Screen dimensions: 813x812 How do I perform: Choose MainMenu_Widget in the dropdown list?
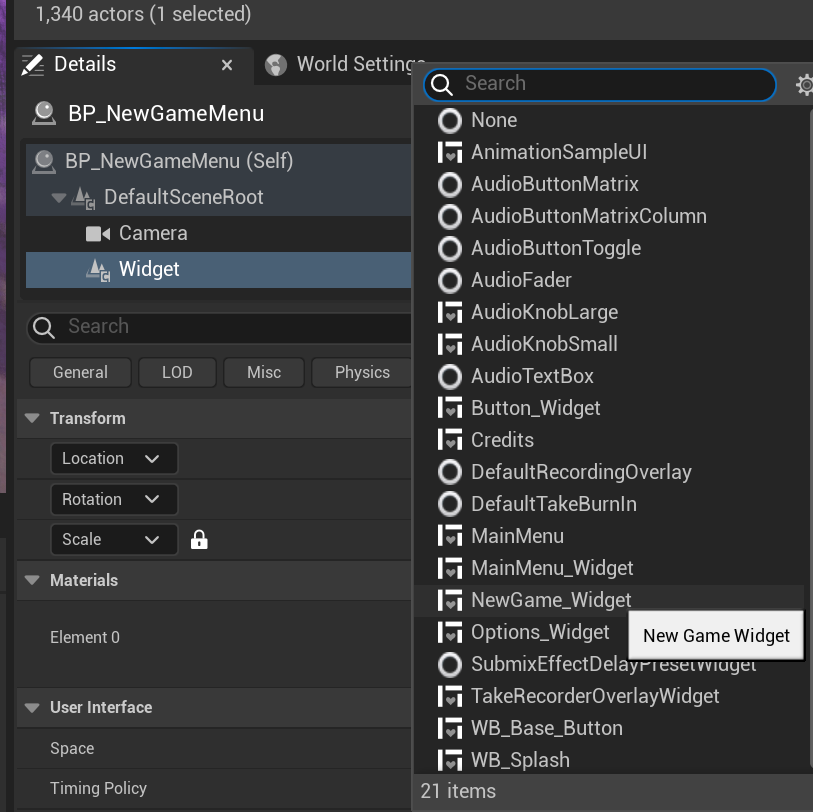coord(552,568)
